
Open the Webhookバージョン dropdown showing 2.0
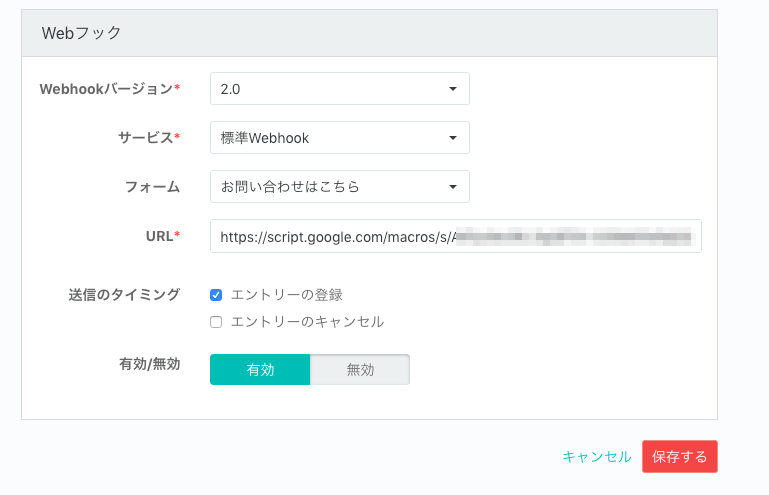tap(340, 89)
